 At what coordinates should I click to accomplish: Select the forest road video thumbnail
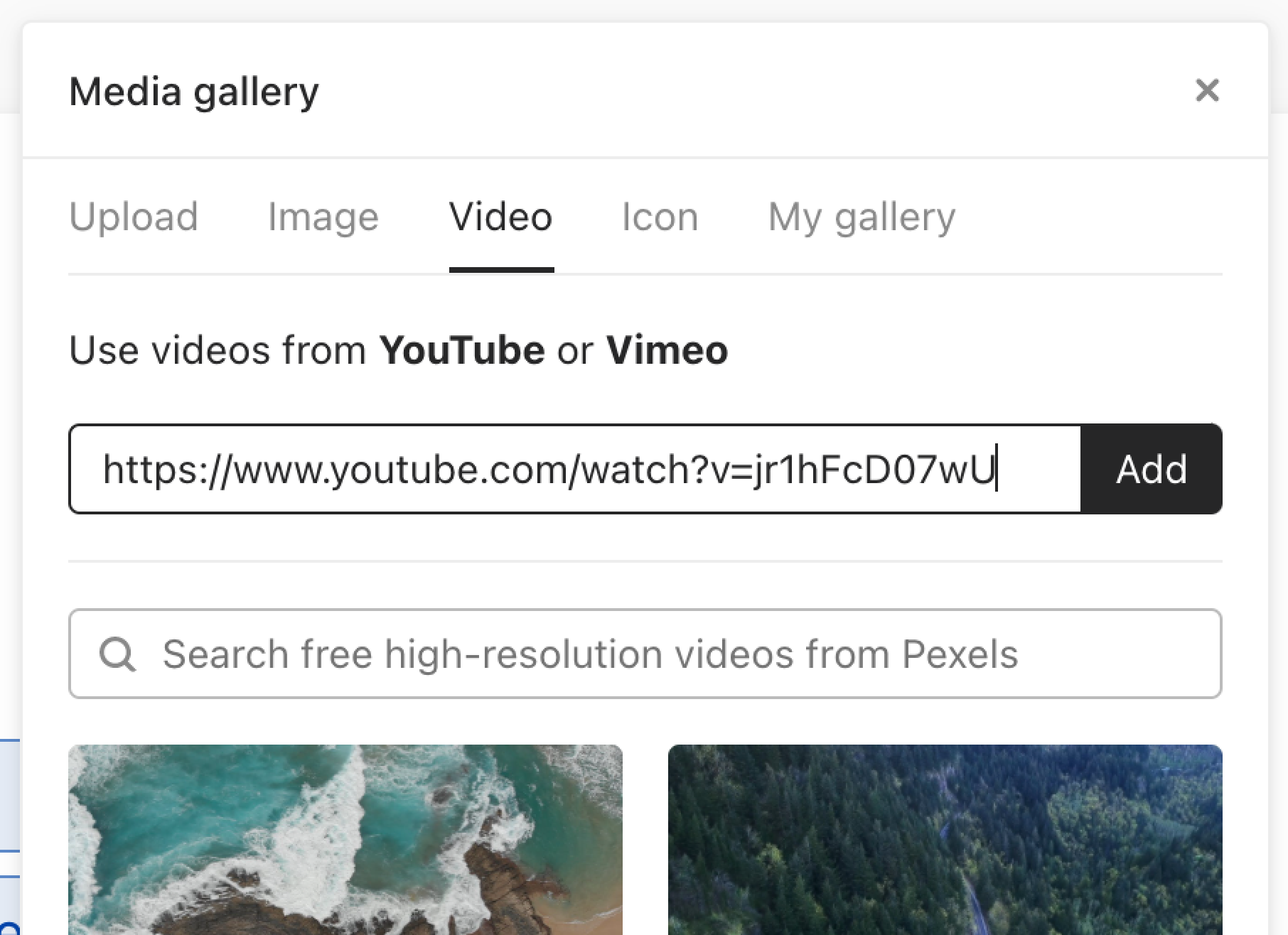(945, 838)
